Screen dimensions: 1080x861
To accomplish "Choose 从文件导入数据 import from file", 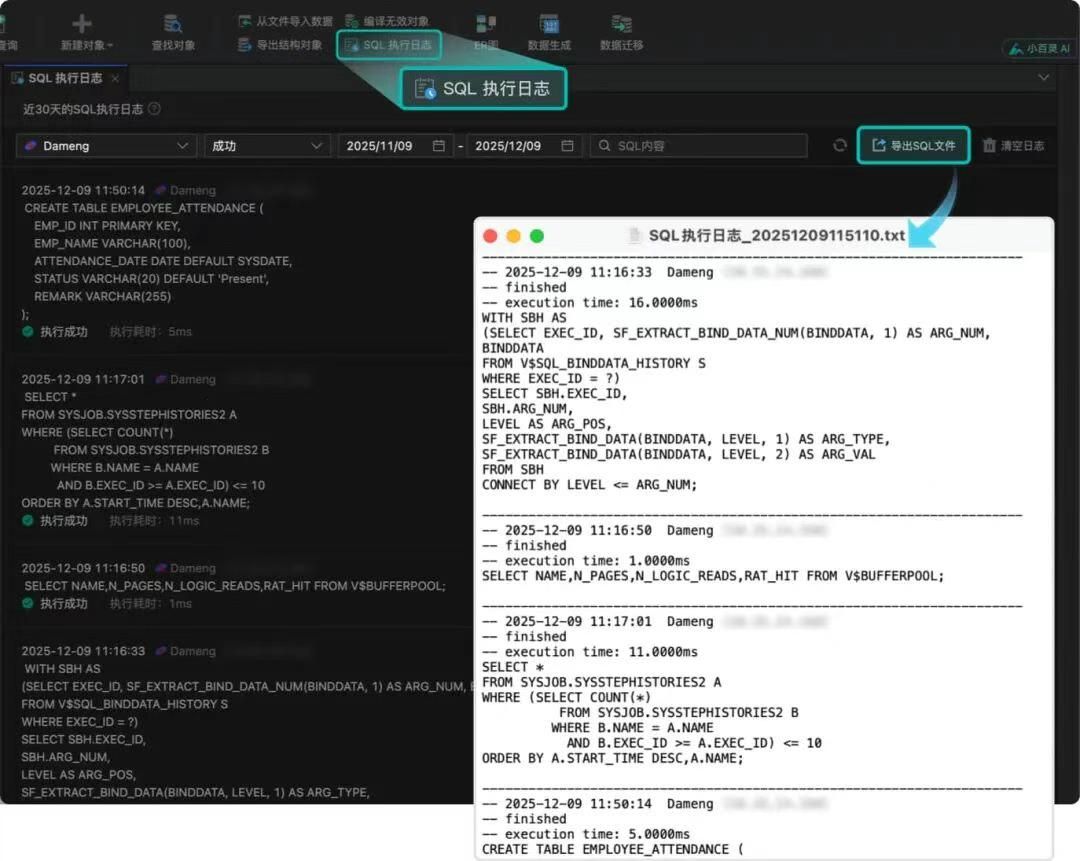I will coord(284,21).
